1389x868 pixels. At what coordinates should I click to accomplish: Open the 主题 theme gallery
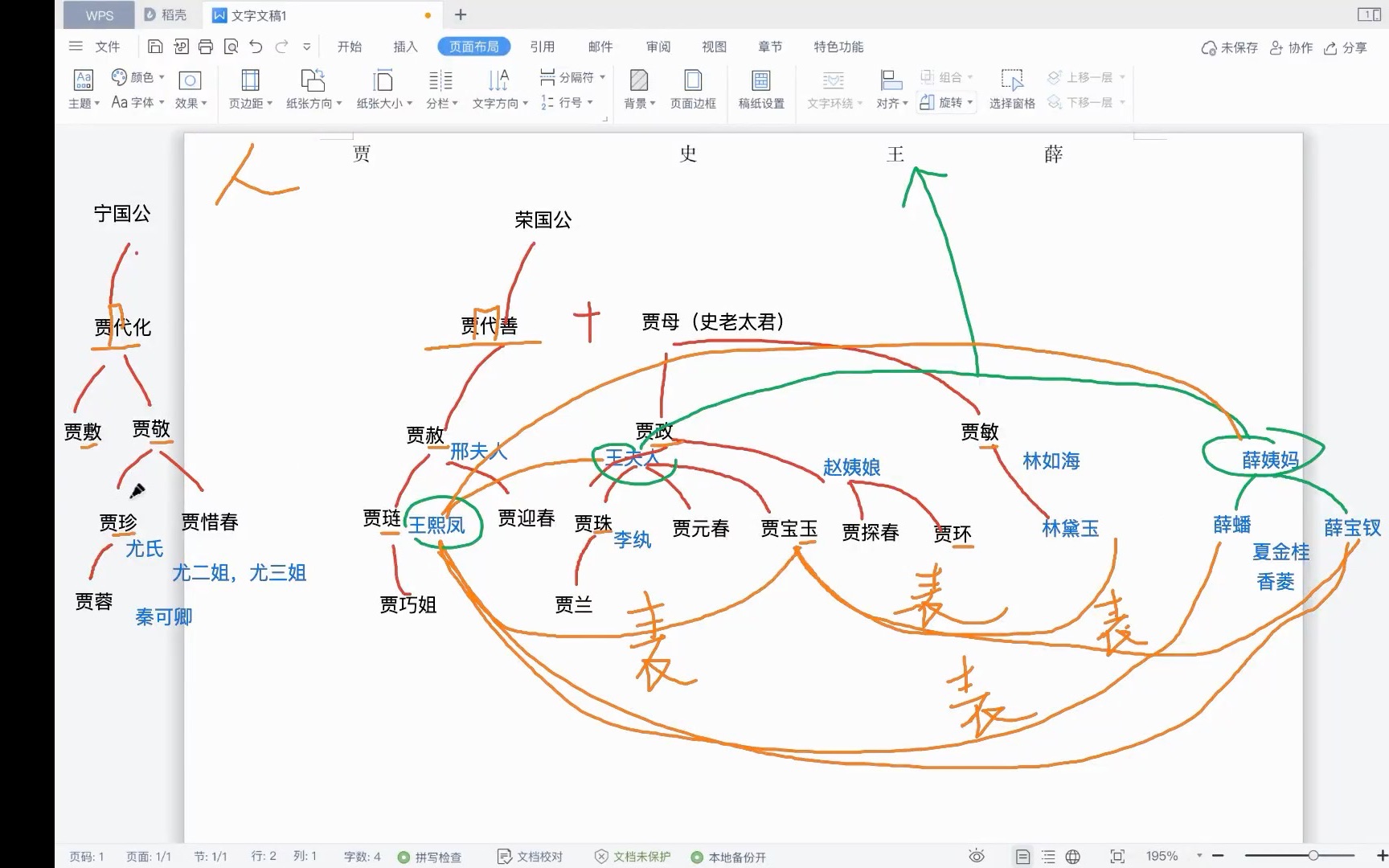84,89
